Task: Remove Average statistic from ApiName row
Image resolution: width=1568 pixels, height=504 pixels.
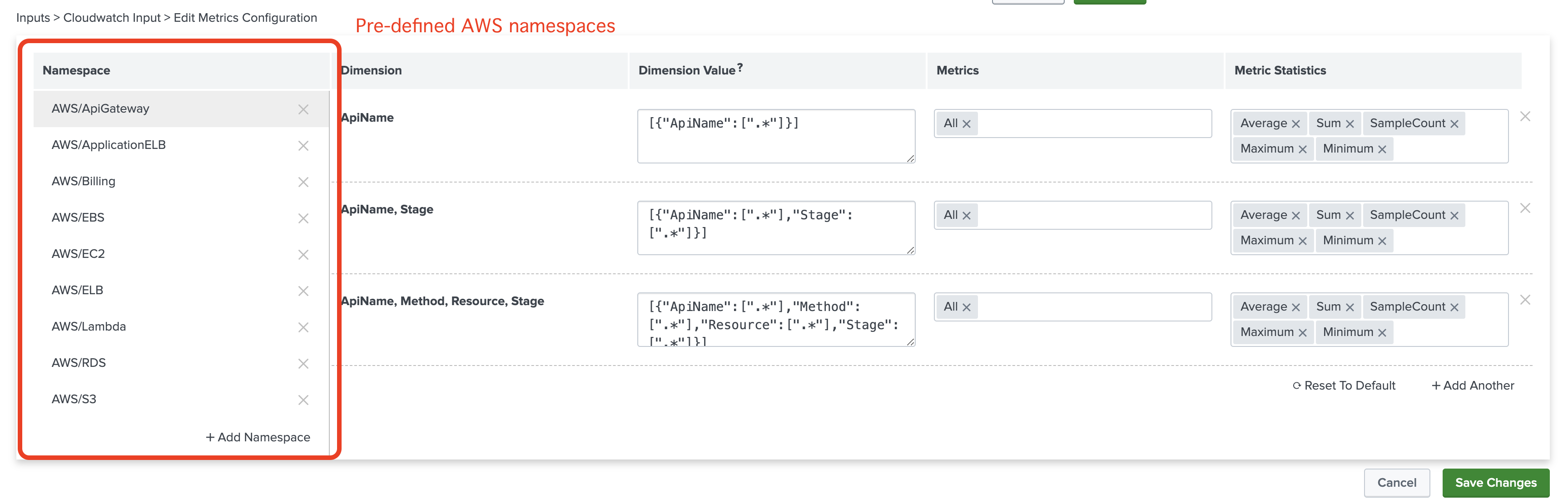Action: (1295, 124)
